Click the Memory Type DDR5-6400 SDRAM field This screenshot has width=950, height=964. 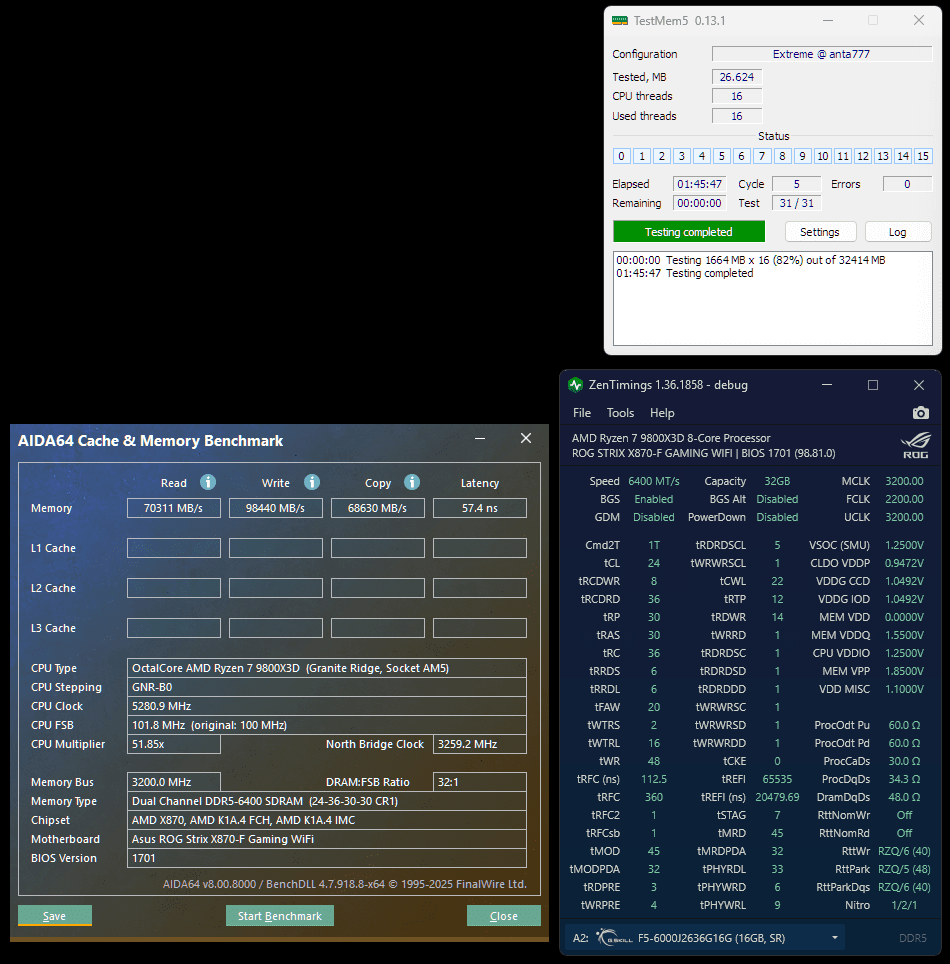pyautogui.click(x=327, y=801)
